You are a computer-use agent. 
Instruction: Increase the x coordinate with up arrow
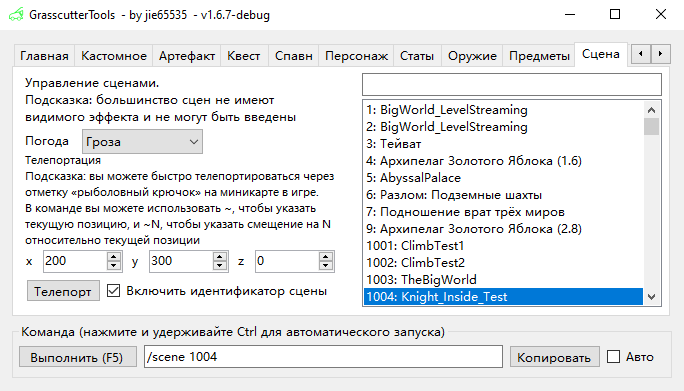pyautogui.click(x=113, y=257)
